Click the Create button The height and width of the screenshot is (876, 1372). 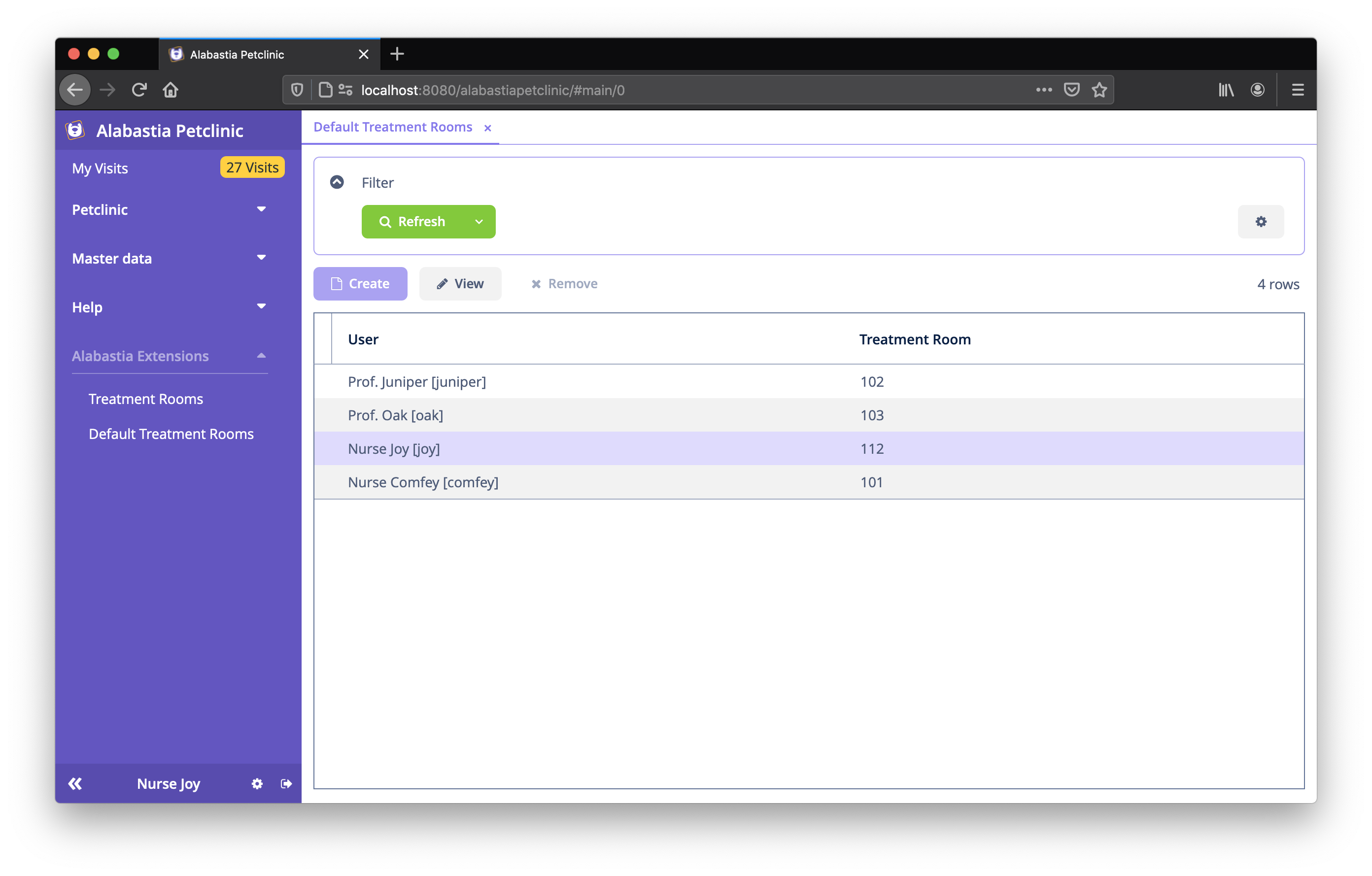pyautogui.click(x=360, y=284)
